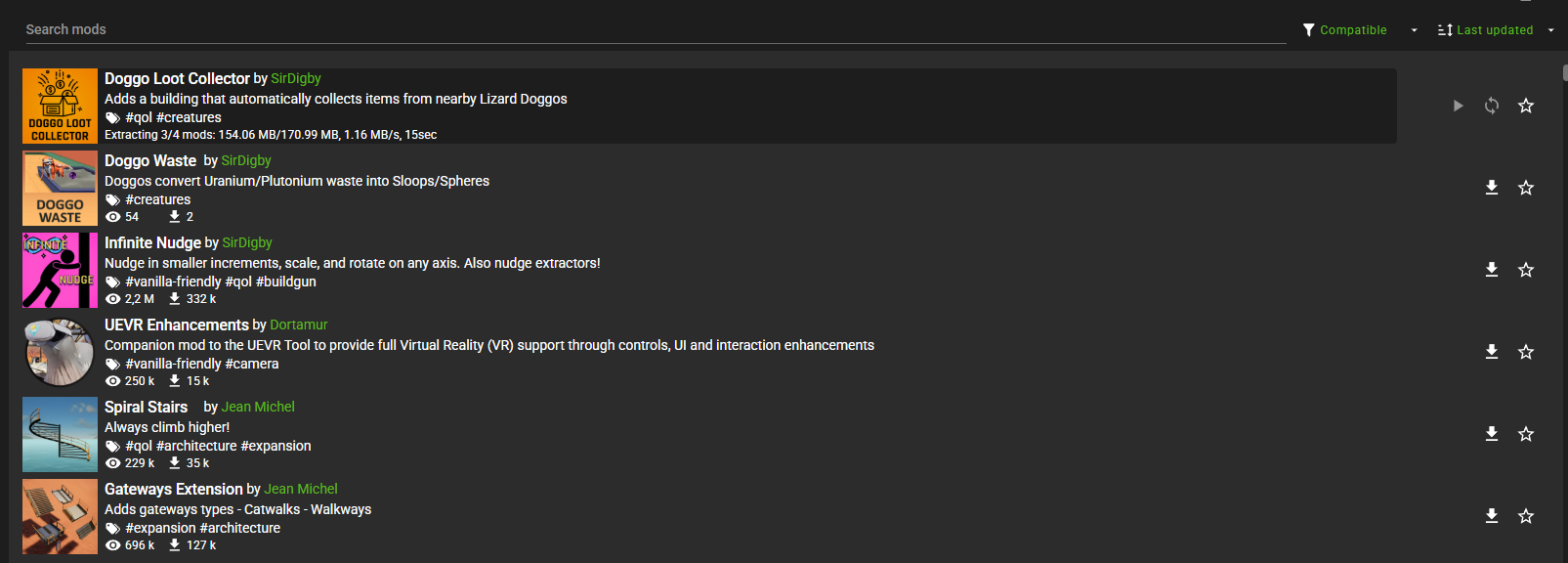Favorite the Doggo Loot Collector mod
Screen dimensions: 1568x563
pos(1526,106)
